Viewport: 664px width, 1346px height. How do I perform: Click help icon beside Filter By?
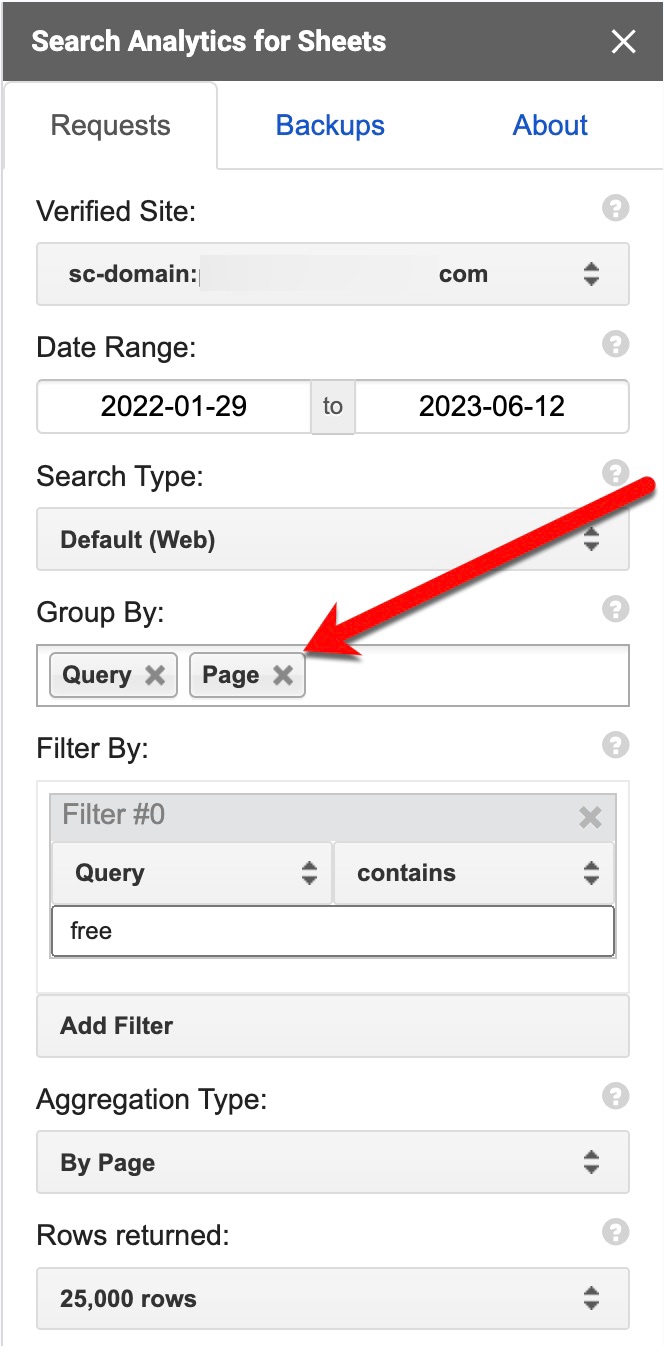coord(616,745)
